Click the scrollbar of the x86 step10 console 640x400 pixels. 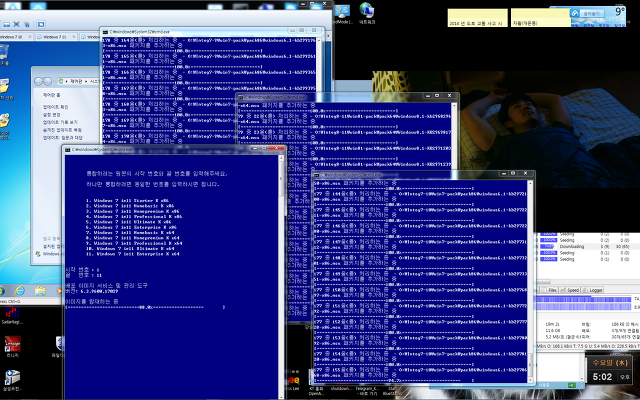(530, 281)
